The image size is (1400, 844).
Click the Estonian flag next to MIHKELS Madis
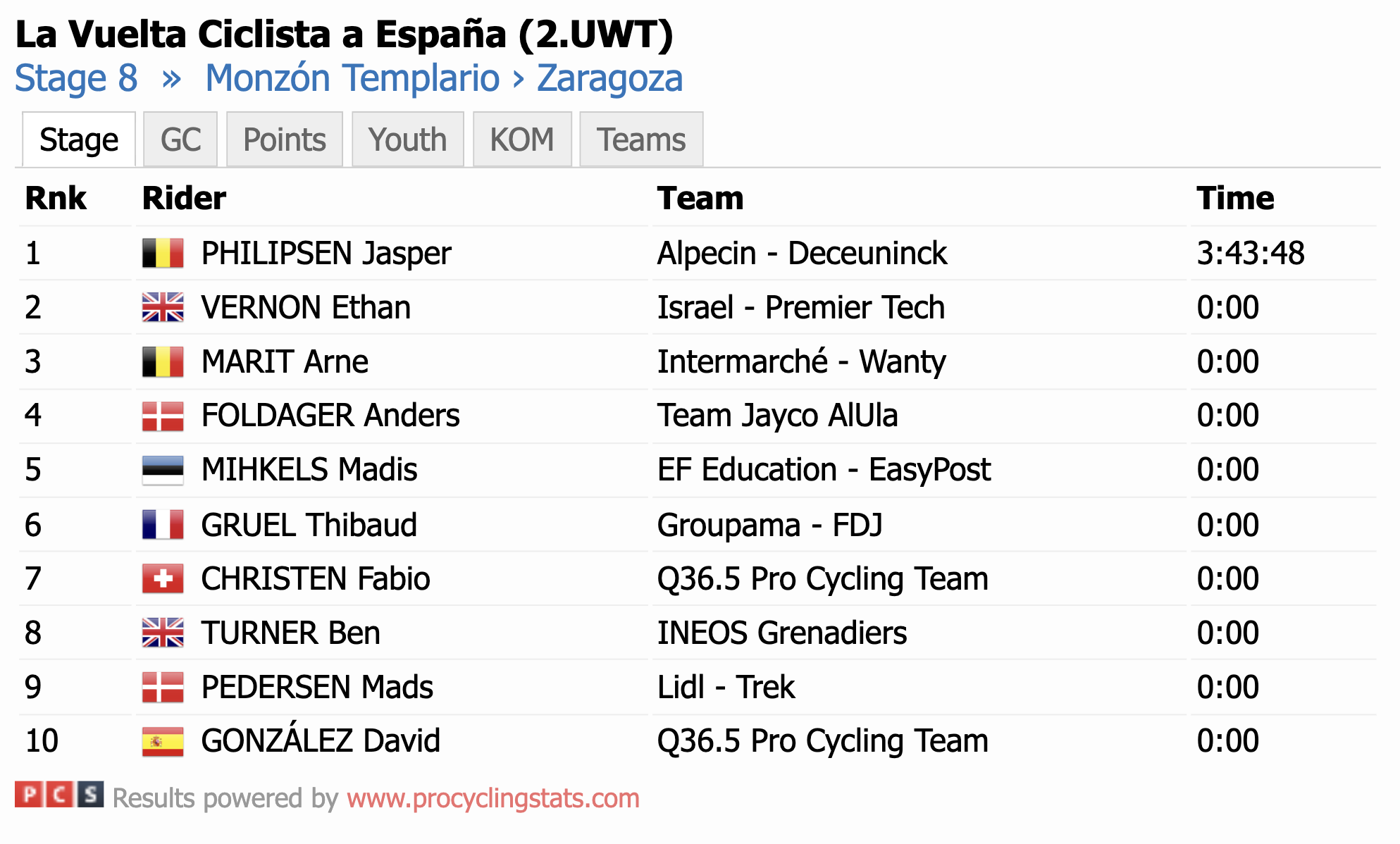point(163,470)
